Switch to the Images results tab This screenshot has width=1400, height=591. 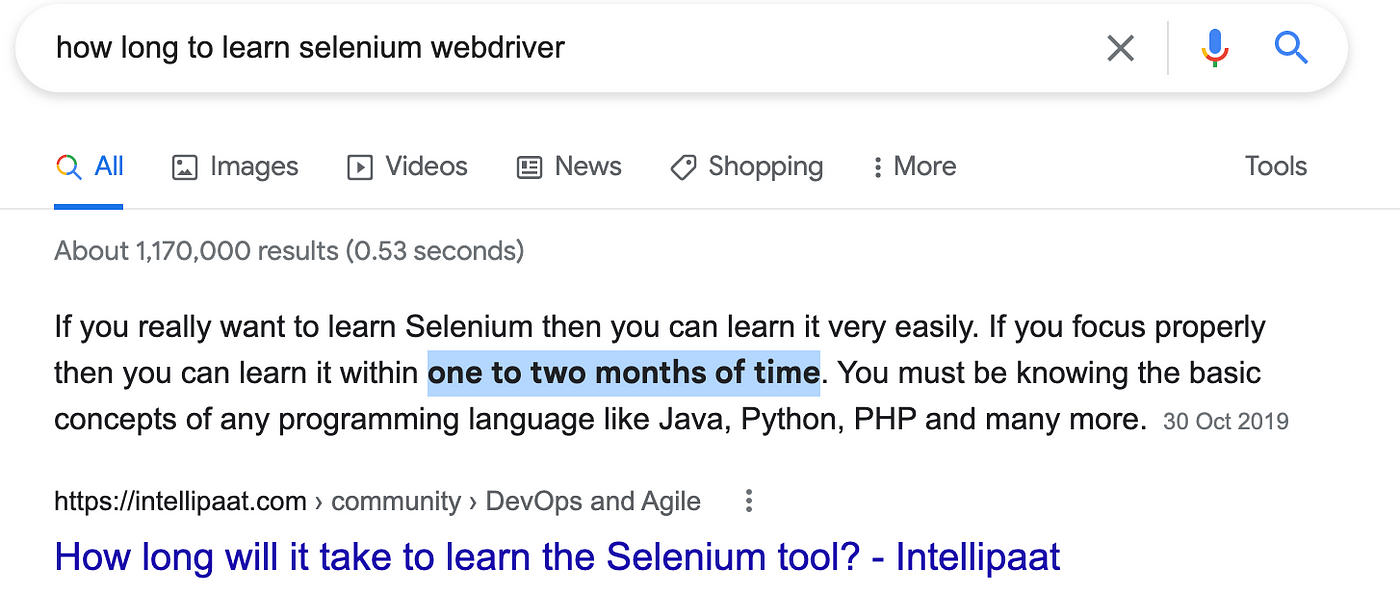point(235,166)
